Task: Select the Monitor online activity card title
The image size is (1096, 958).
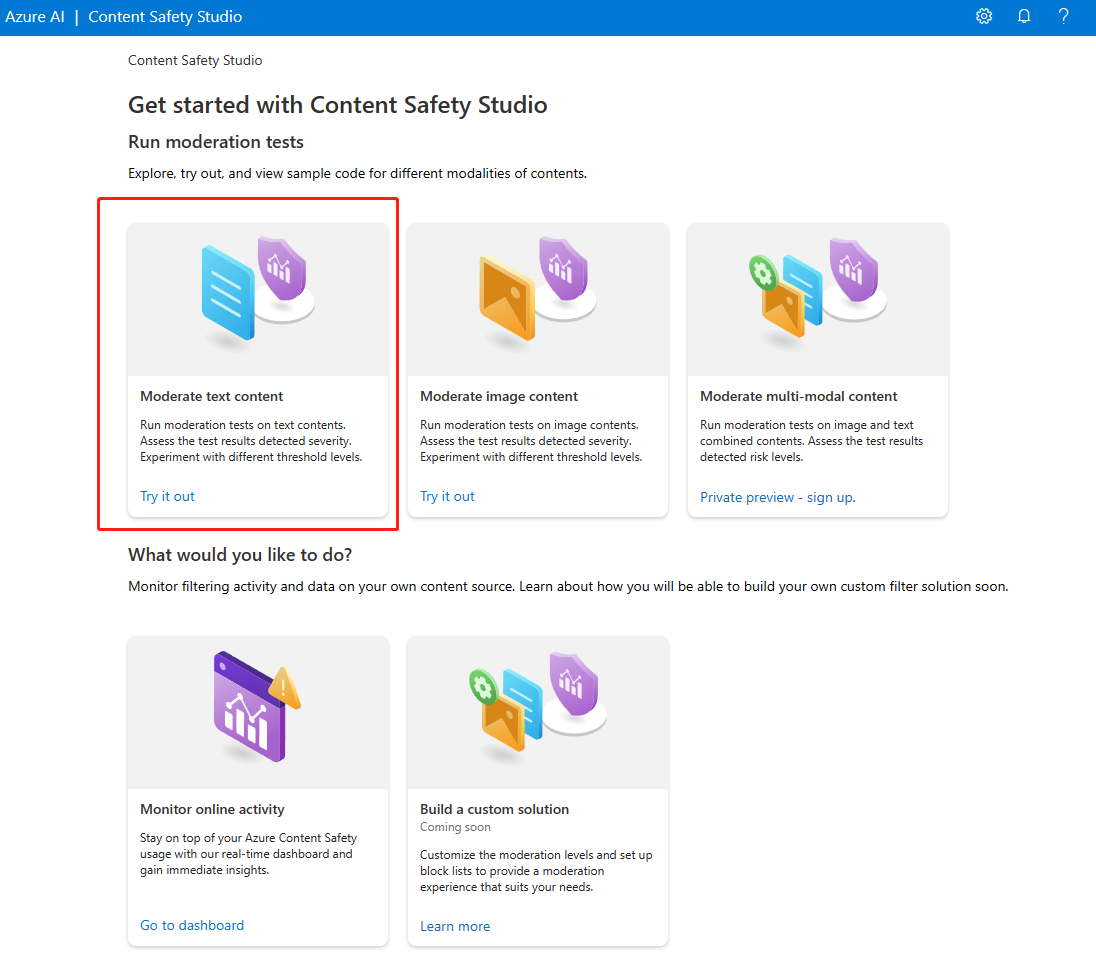Action: [x=212, y=809]
